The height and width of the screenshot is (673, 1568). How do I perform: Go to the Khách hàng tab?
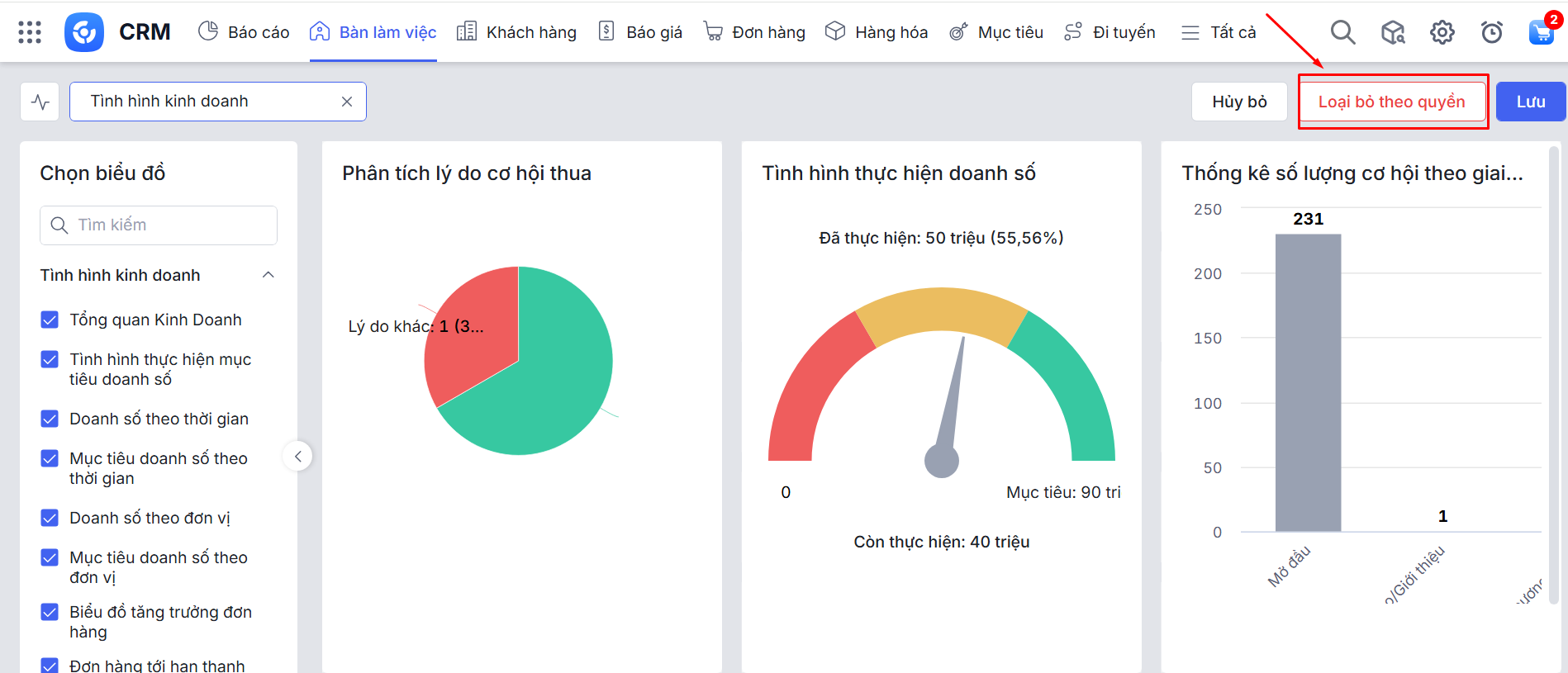click(516, 32)
